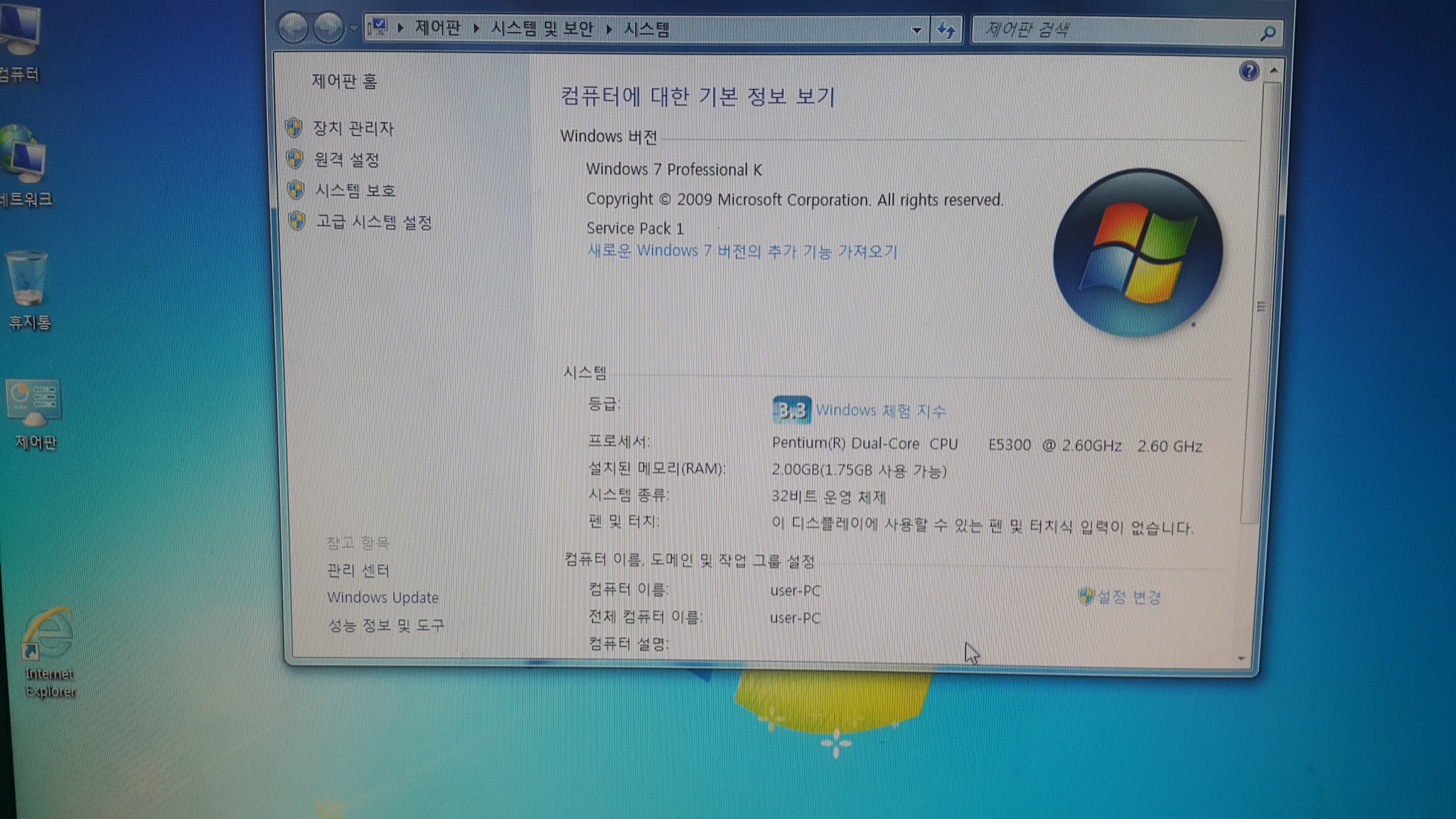Image resolution: width=1456 pixels, height=819 pixels.
Task: Click the 3.3 experience index score badge
Action: click(791, 410)
